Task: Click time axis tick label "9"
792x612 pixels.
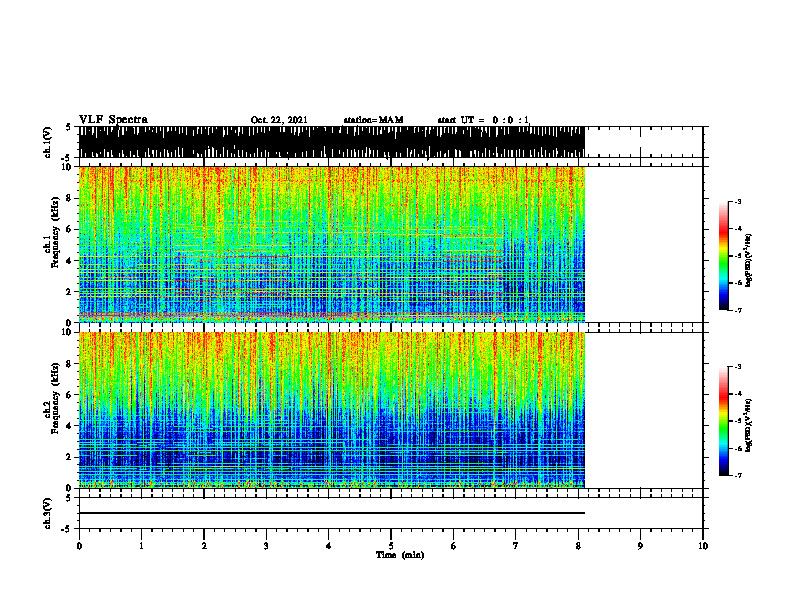Action: pyautogui.click(x=640, y=546)
